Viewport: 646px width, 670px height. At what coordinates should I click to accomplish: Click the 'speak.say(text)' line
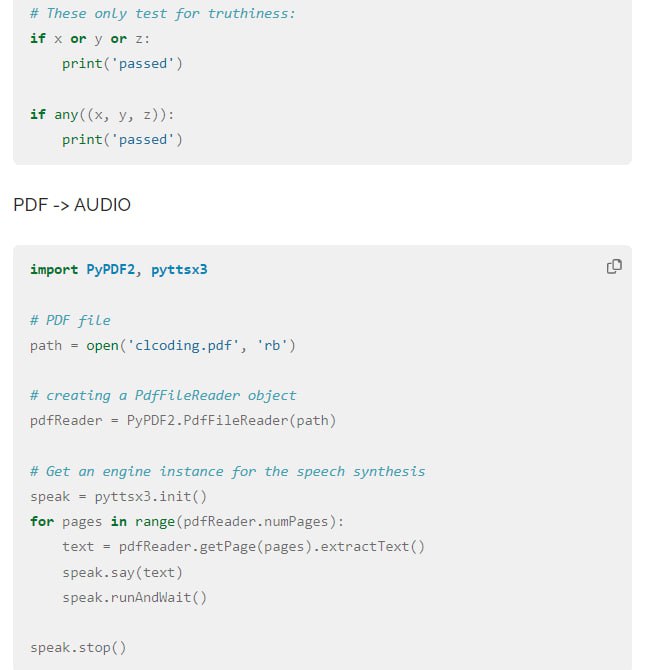point(123,572)
